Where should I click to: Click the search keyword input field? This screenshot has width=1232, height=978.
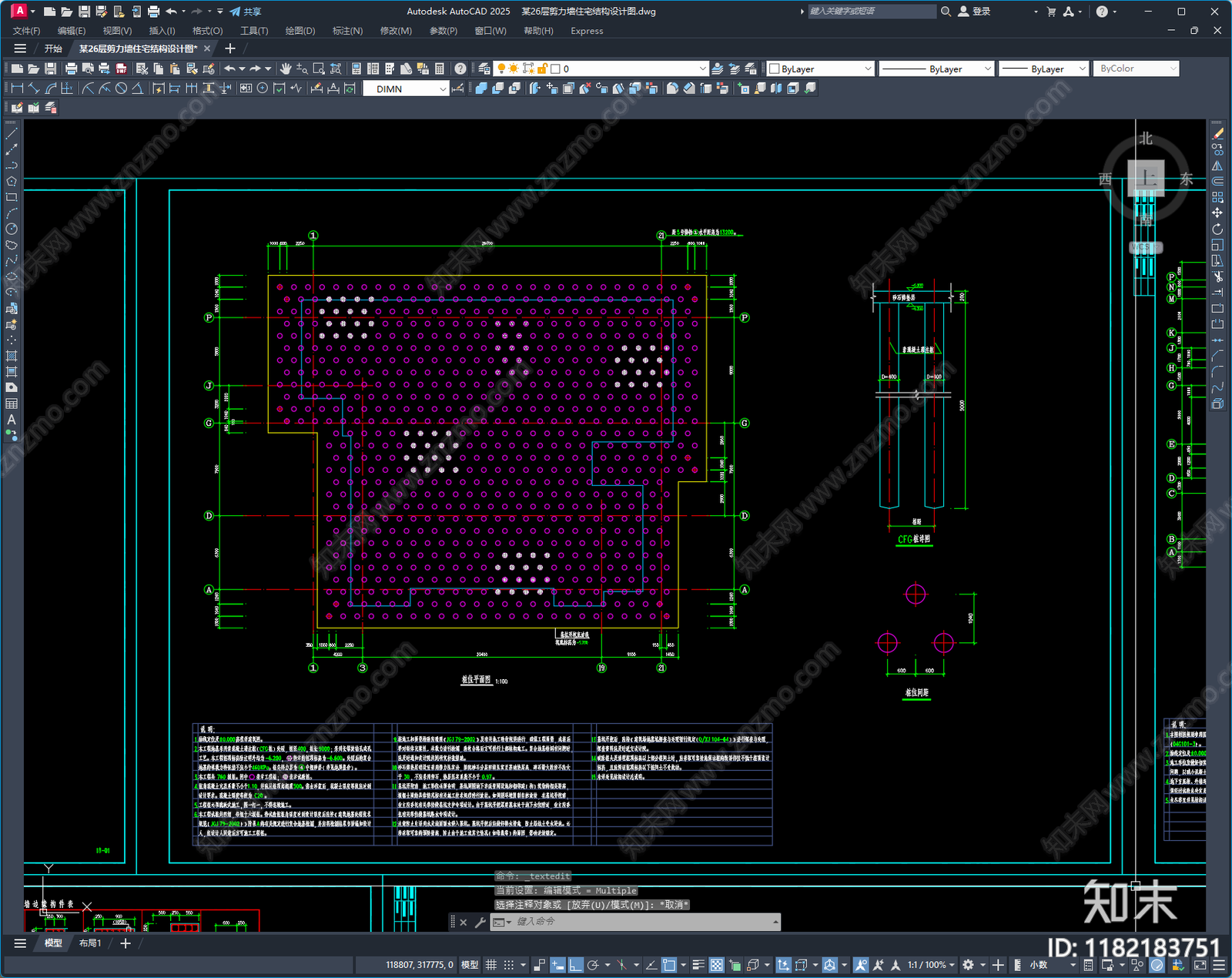tap(872, 12)
